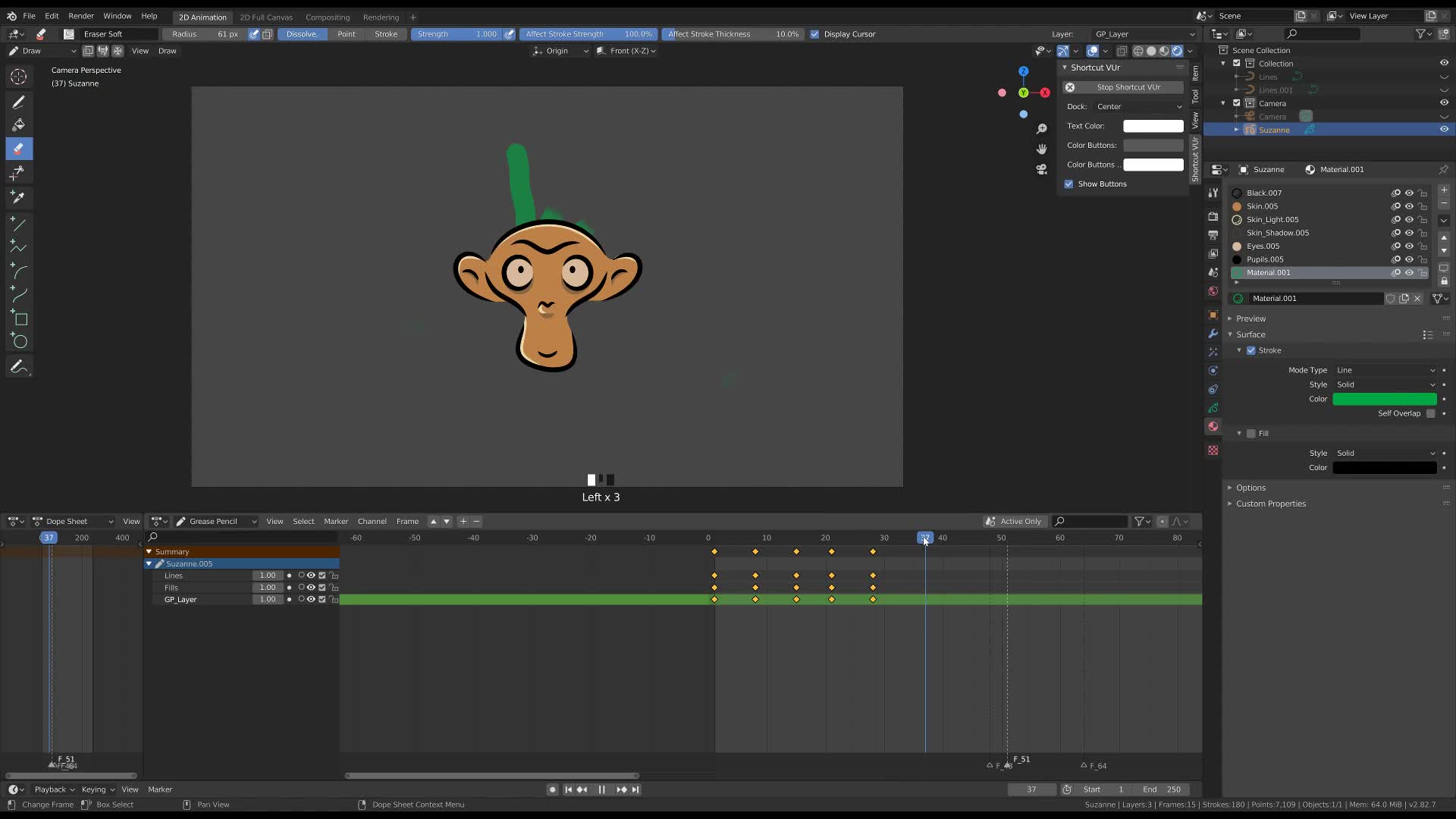Open the Tool properties tab icon
This screenshot has height=819, width=1456.
point(1213,193)
